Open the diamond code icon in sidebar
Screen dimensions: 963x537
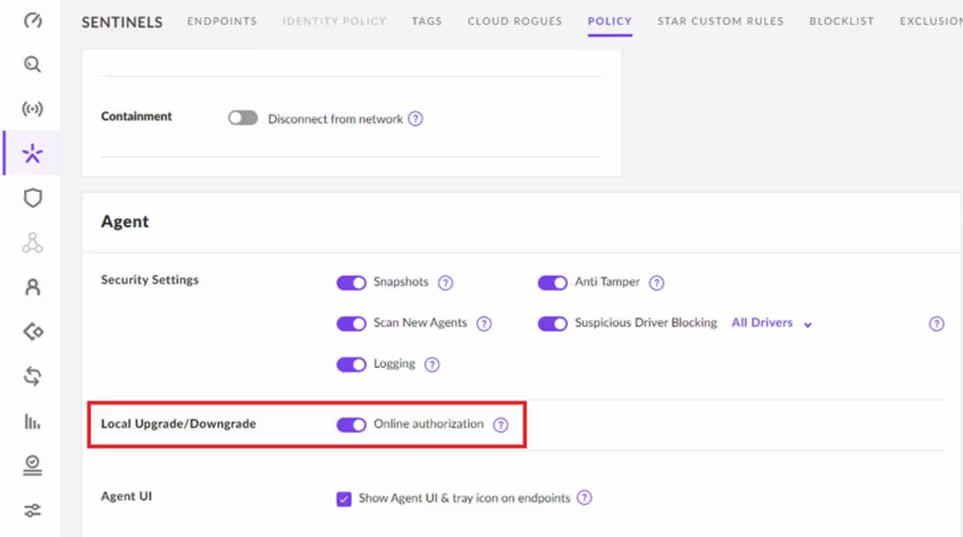33,332
